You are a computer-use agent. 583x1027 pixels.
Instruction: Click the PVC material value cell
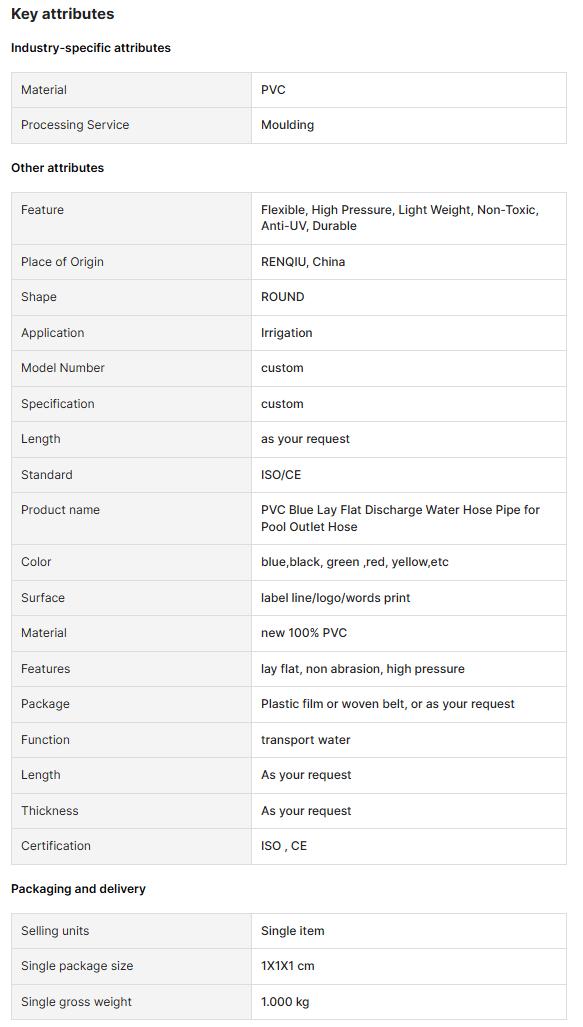coord(409,90)
